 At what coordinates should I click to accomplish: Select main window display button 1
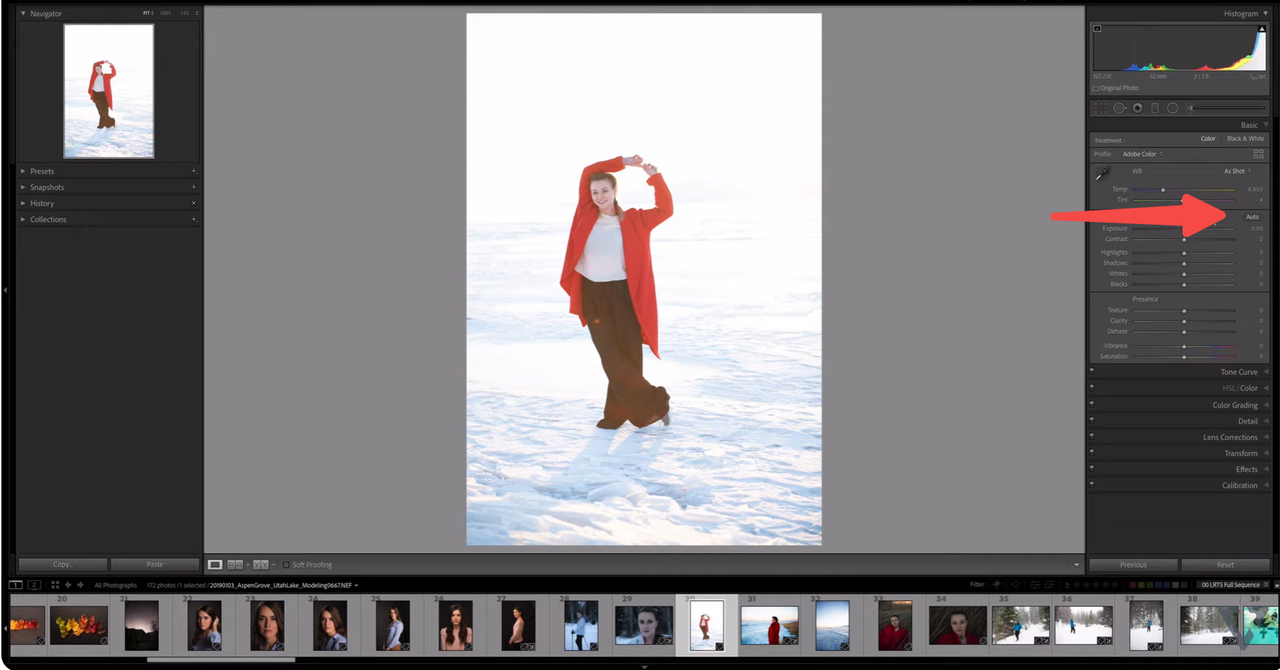16,585
